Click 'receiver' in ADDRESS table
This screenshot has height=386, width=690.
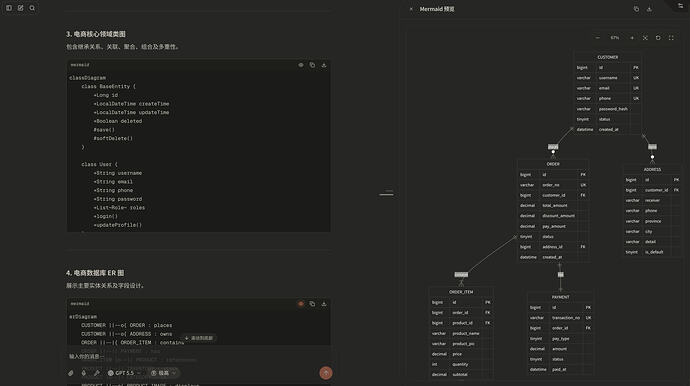(652, 200)
